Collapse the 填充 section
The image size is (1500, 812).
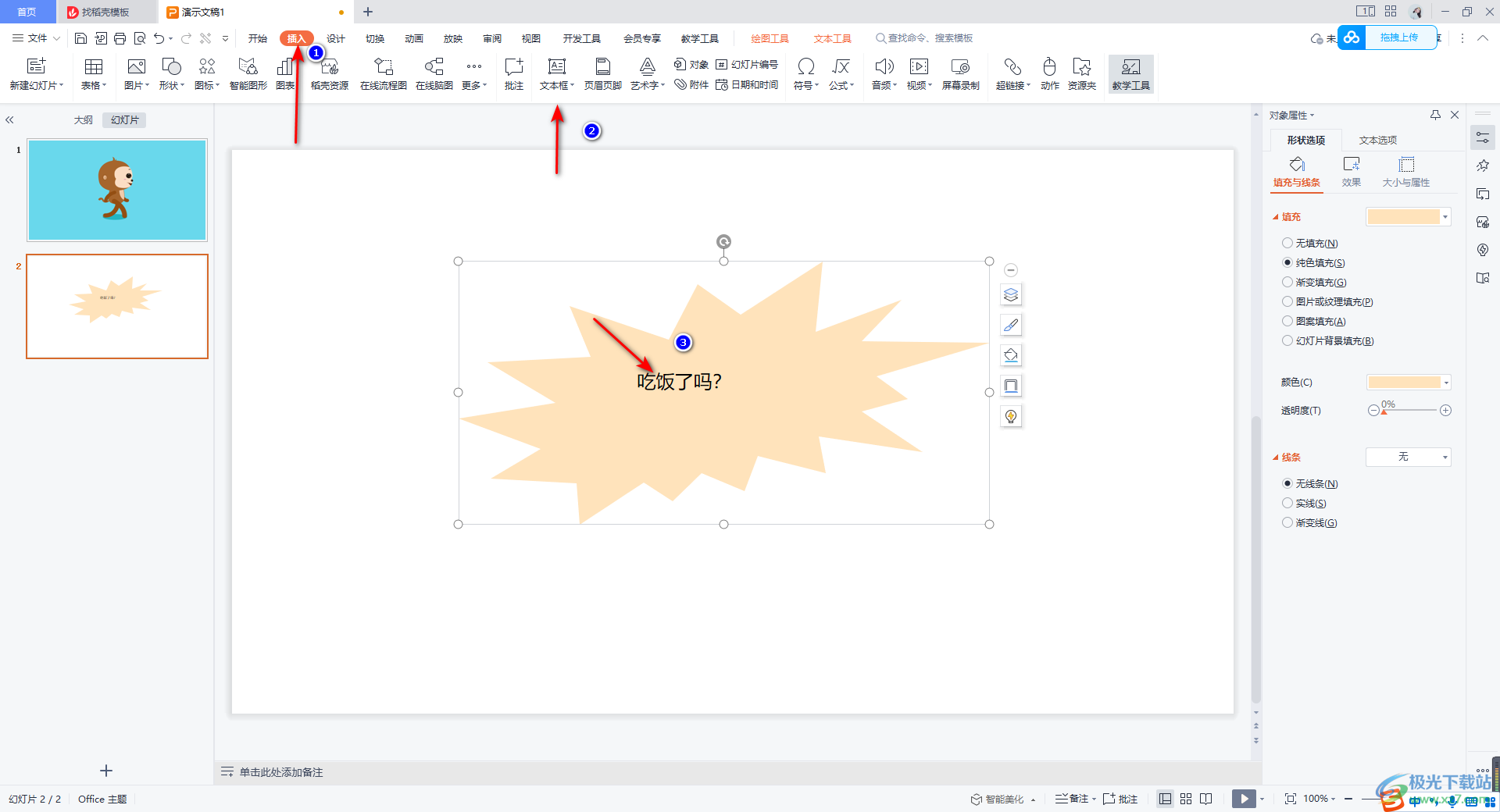(1276, 217)
